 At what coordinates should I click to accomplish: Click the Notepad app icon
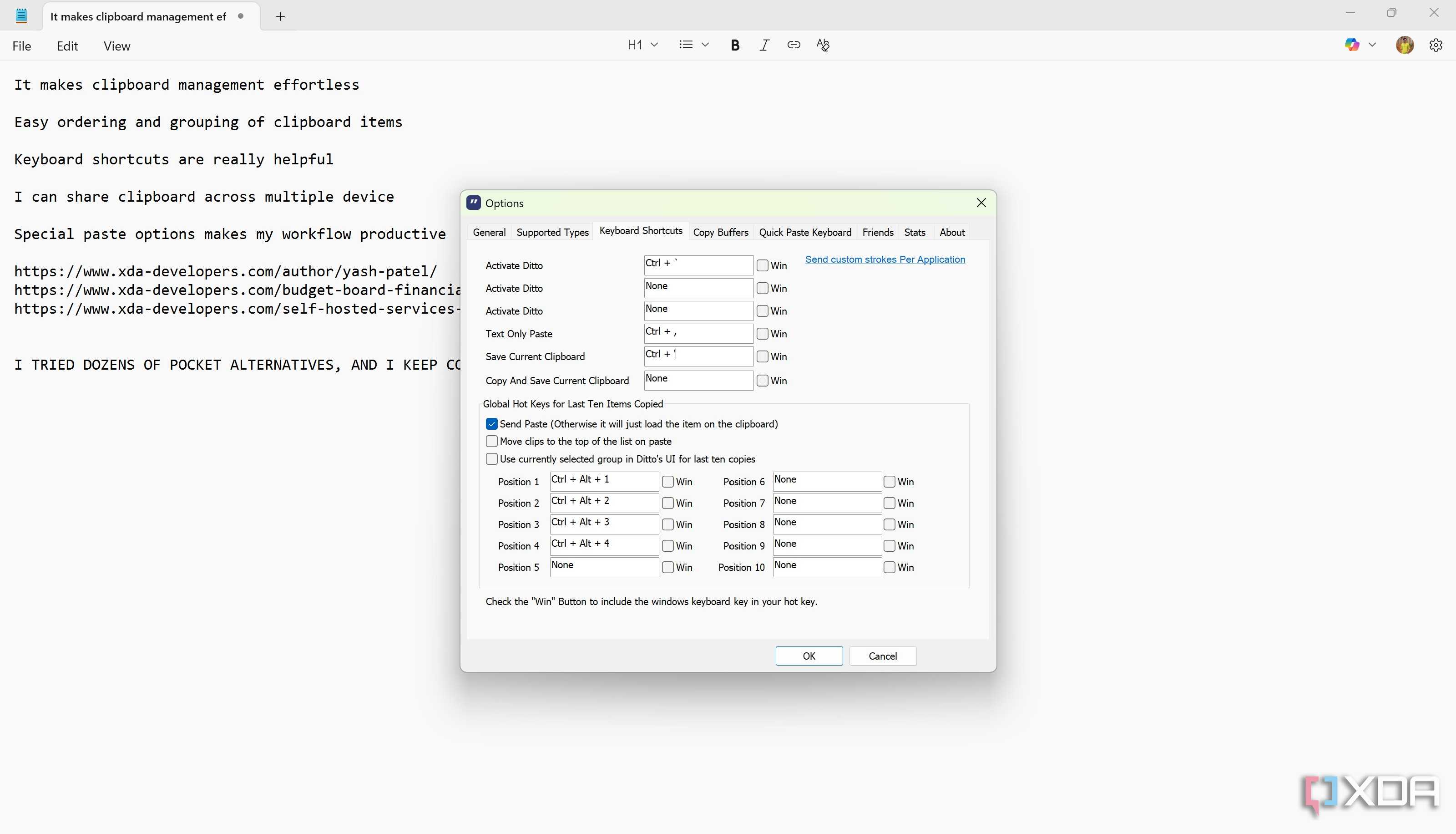click(21, 15)
